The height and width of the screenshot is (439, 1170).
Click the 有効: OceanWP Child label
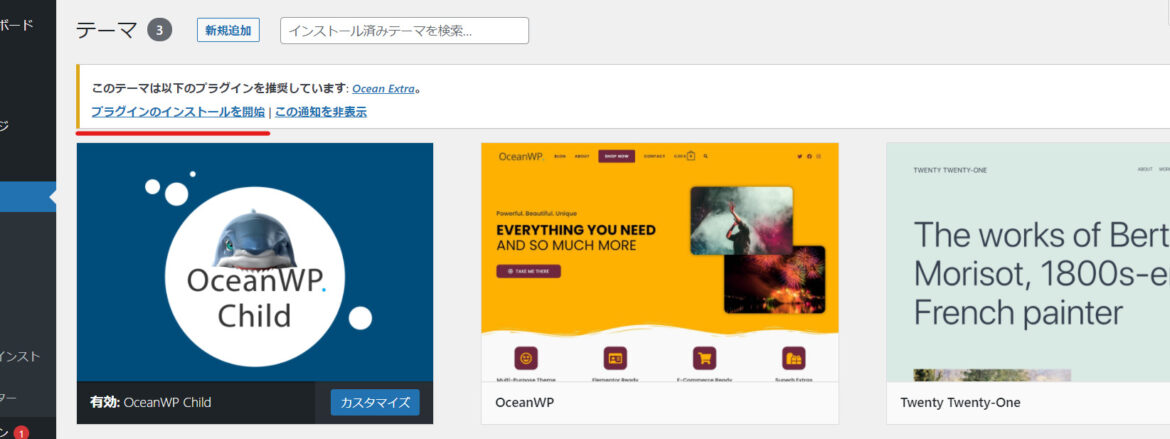151,402
